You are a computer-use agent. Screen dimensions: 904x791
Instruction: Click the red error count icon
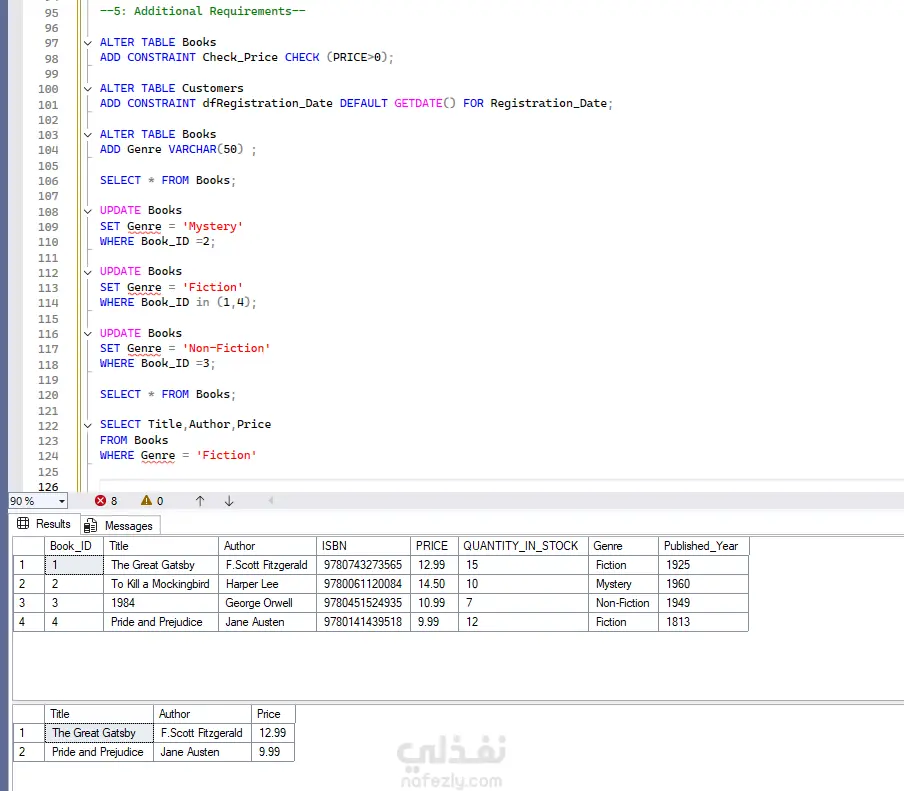coord(100,500)
